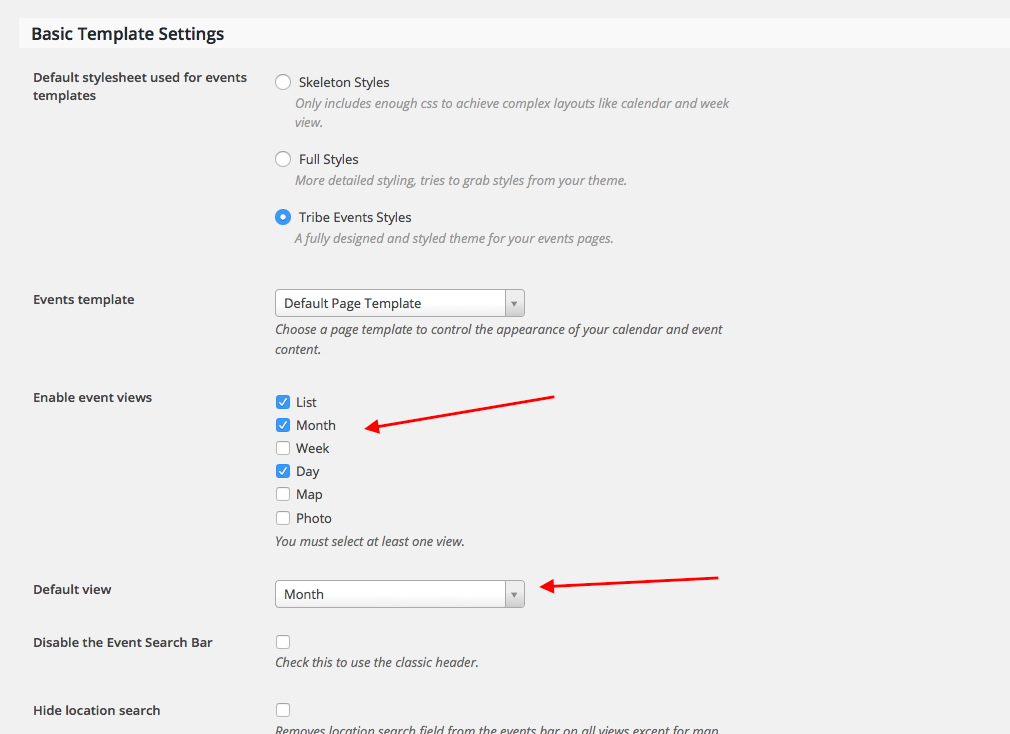This screenshot has width=1010, height=734.
Task: Open the Events template dropdown
Action: tap(399, 303)
